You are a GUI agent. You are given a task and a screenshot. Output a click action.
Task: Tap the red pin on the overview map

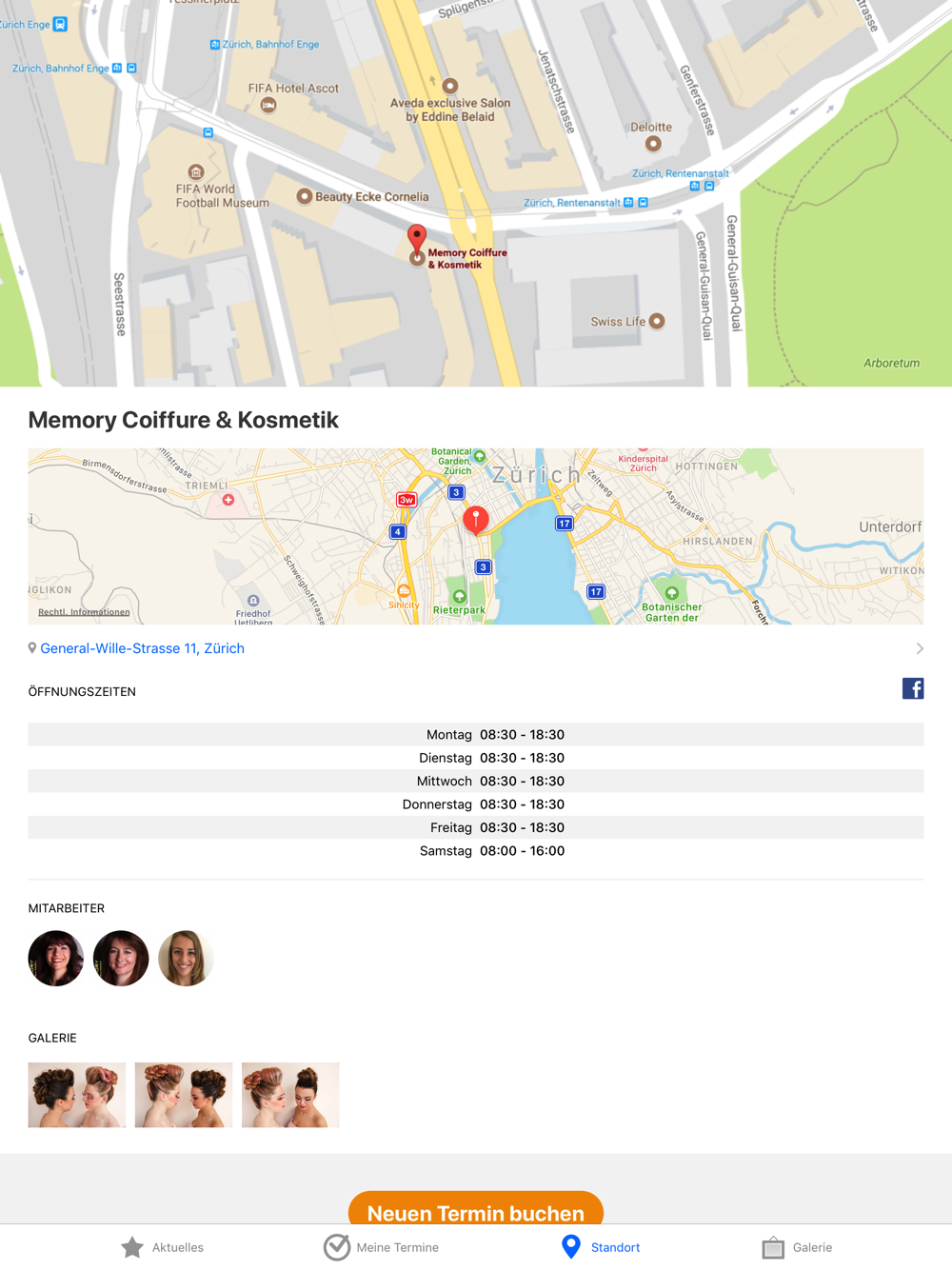click(x=476, y=520)
